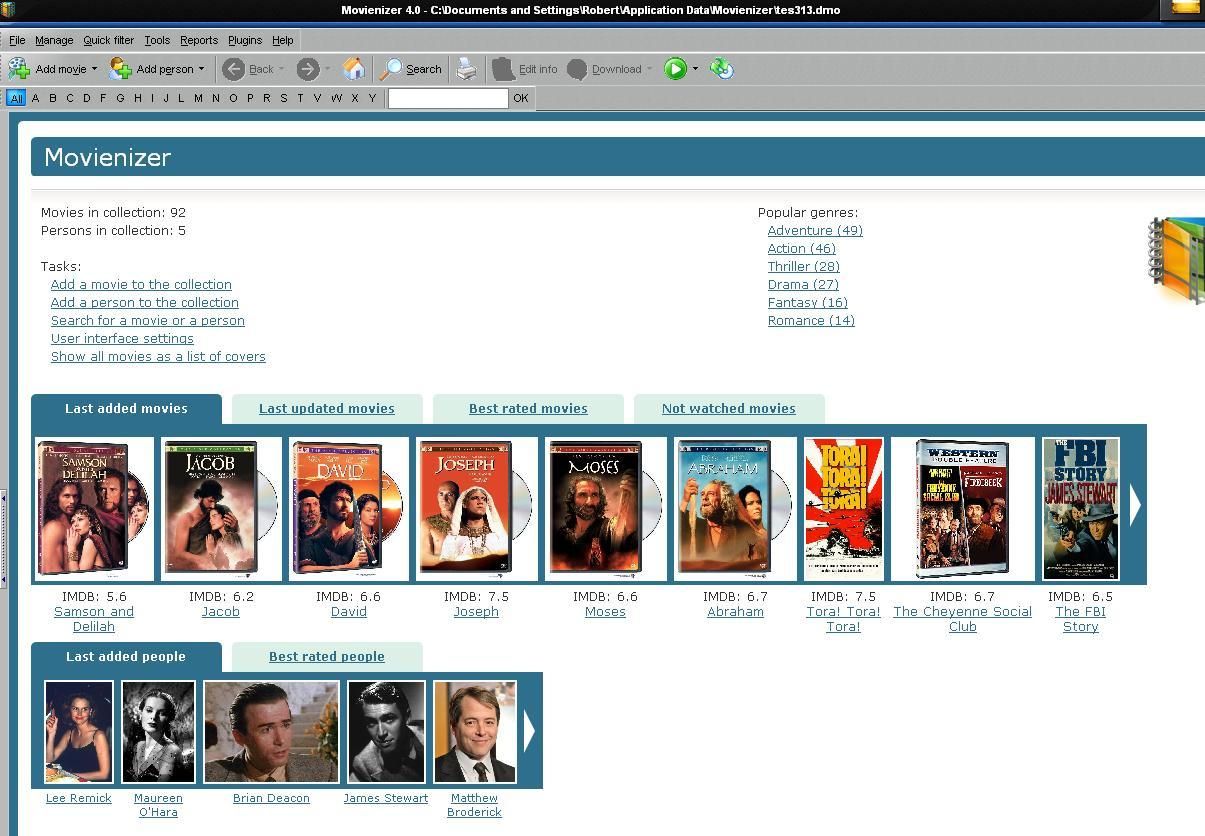The width and height of the screenshot is (1205, 836).
Task: Click the Tora! Tora! Tora! poster
Action: click(843, 508)
